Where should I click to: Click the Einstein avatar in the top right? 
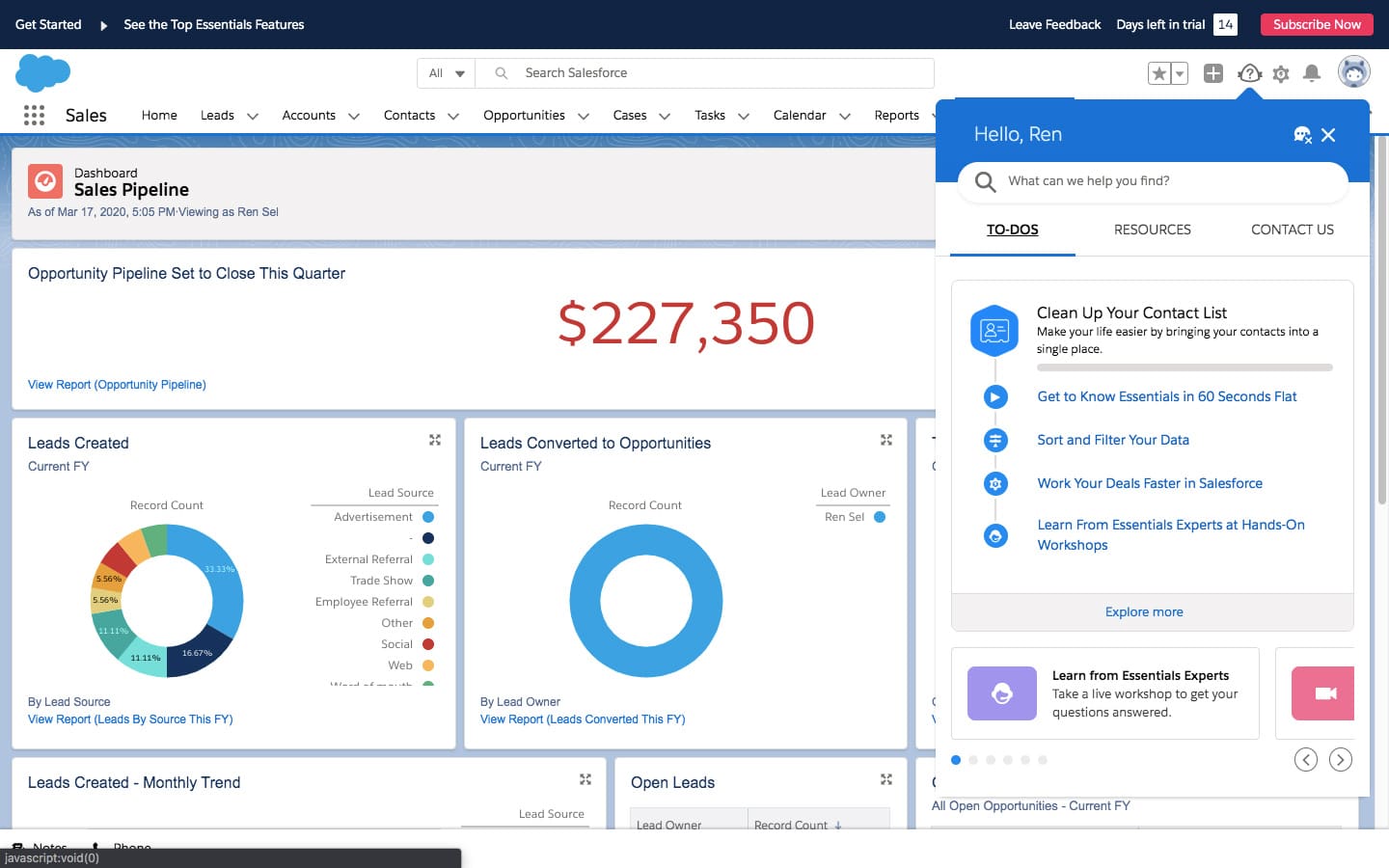(x=1354, y=71)
